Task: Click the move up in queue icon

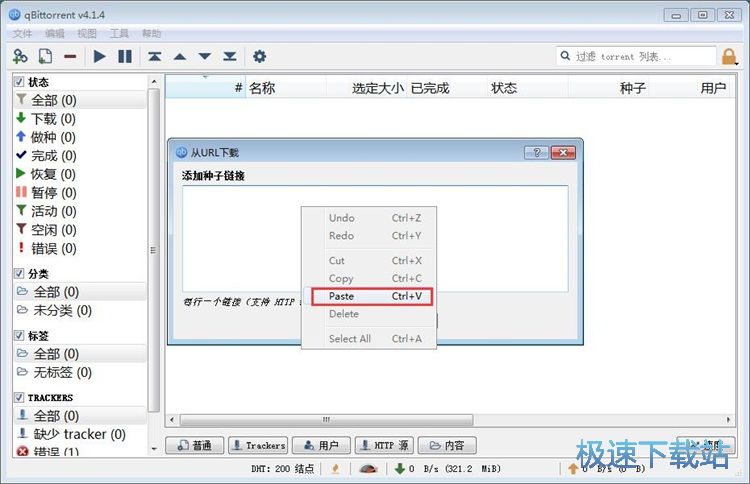Action: tap(179, 56)
